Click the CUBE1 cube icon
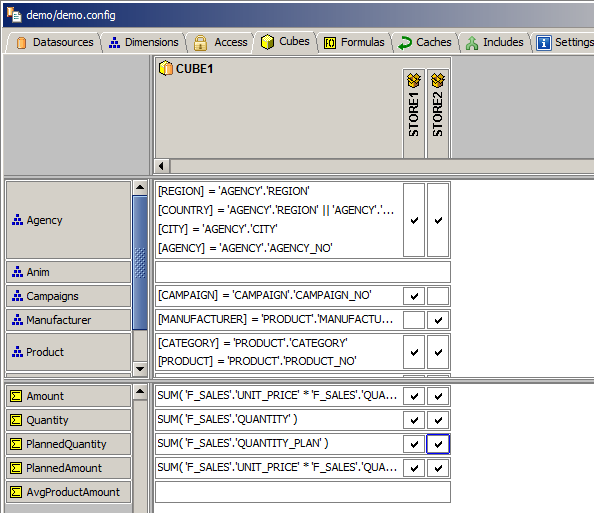 [166, 69]
